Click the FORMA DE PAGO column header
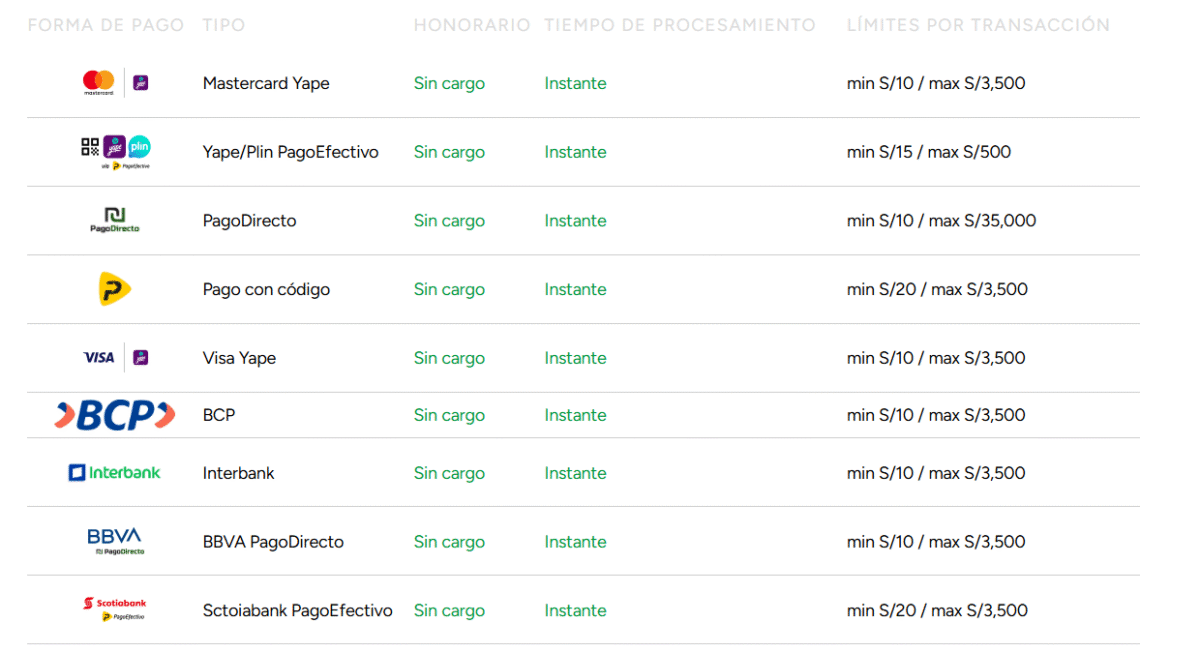Screen dimensions: 1200x653 click(106, 25)
